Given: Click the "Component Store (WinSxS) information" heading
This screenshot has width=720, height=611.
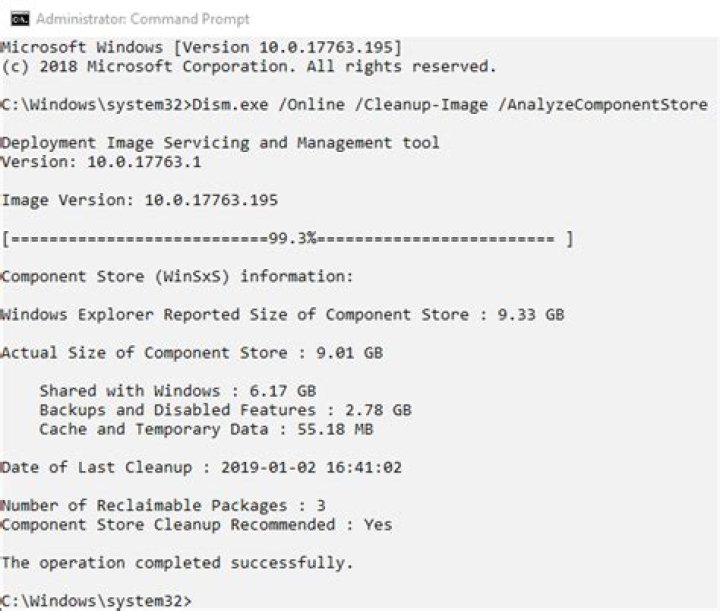Looking at the screenshot, I should click(x=177, y=276).
